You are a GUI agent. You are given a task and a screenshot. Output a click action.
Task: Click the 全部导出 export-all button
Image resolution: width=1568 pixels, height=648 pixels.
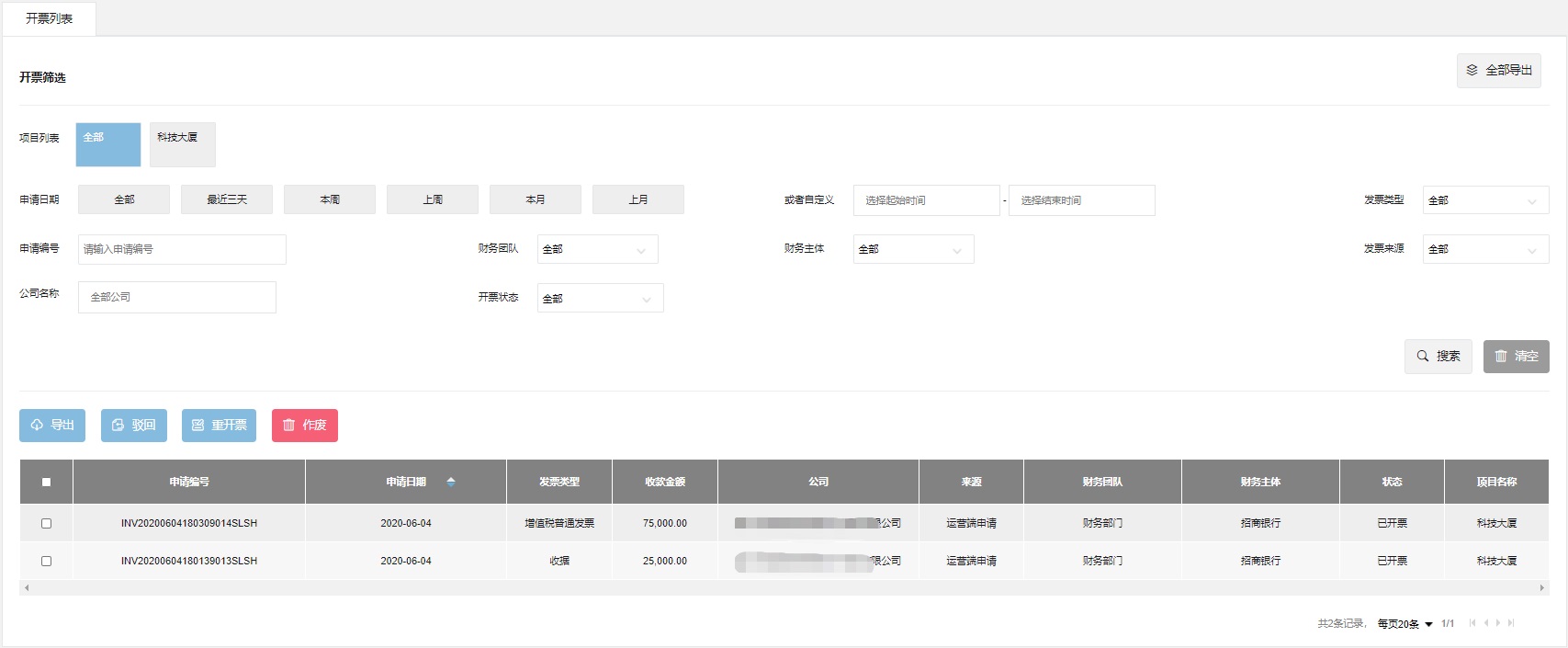1498,71
